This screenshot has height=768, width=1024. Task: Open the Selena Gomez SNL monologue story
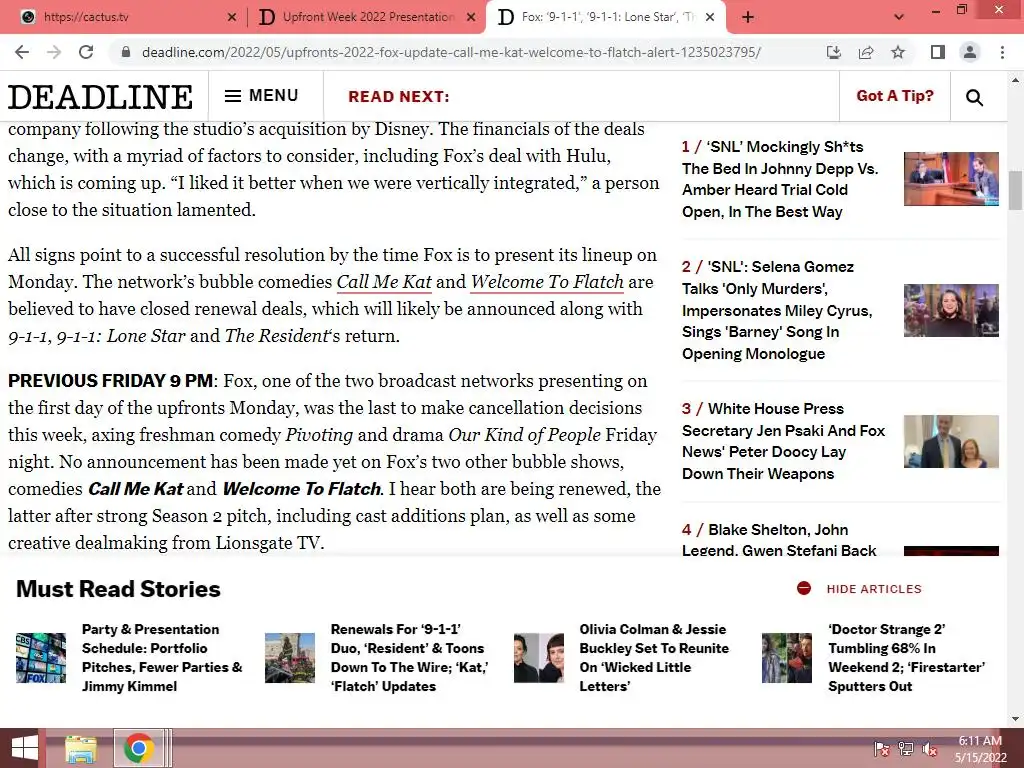[777, 310]
